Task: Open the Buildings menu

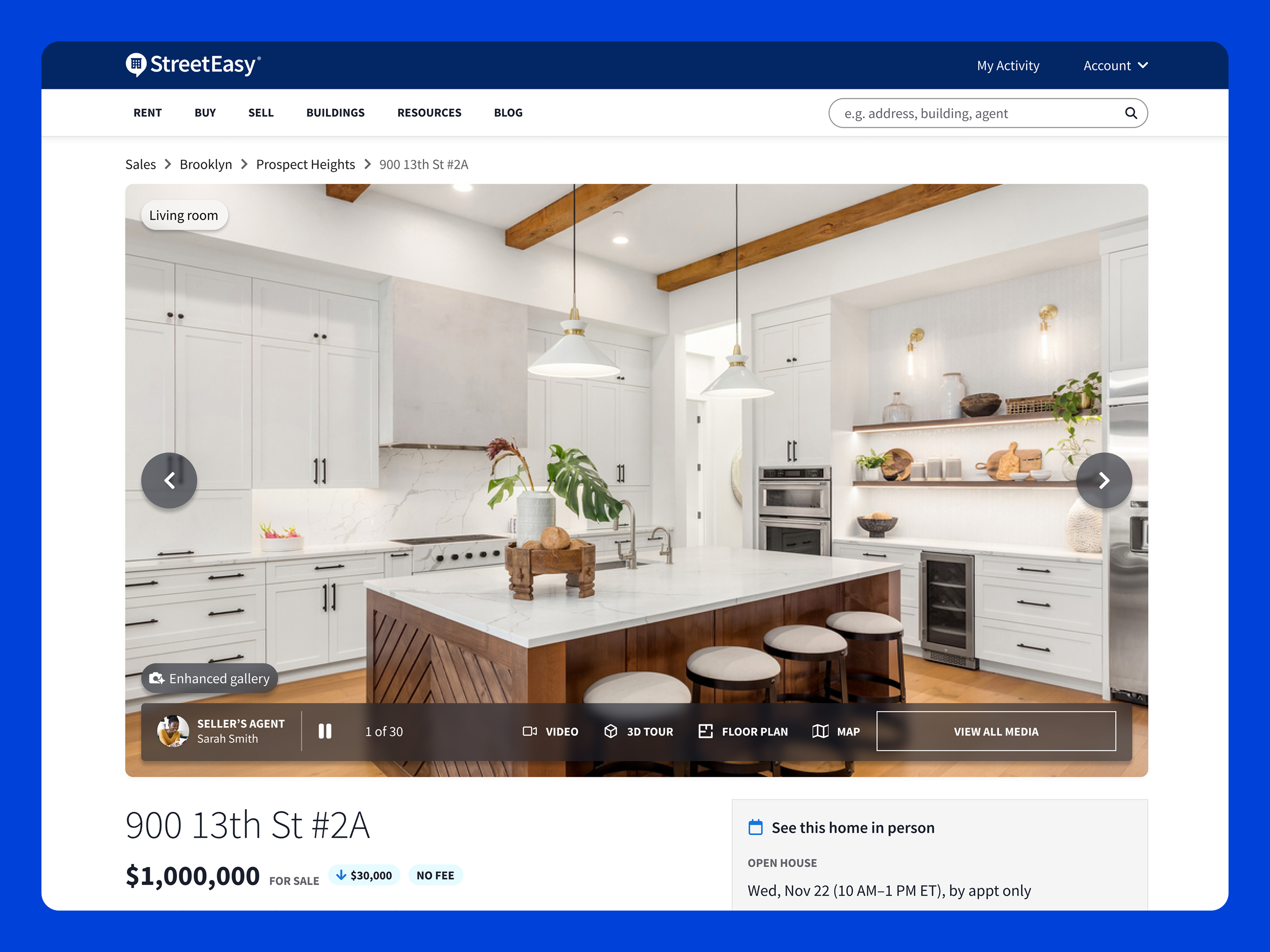Action: pos(335,112)
